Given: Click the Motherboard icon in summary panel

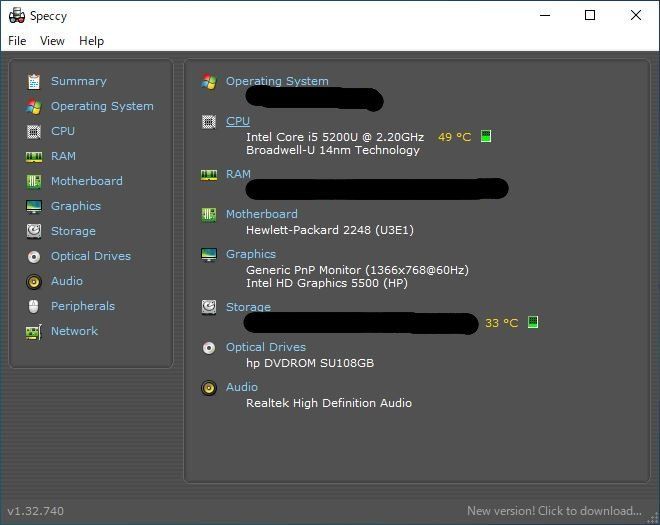Looking at the screenshot, I should [209, 215].
